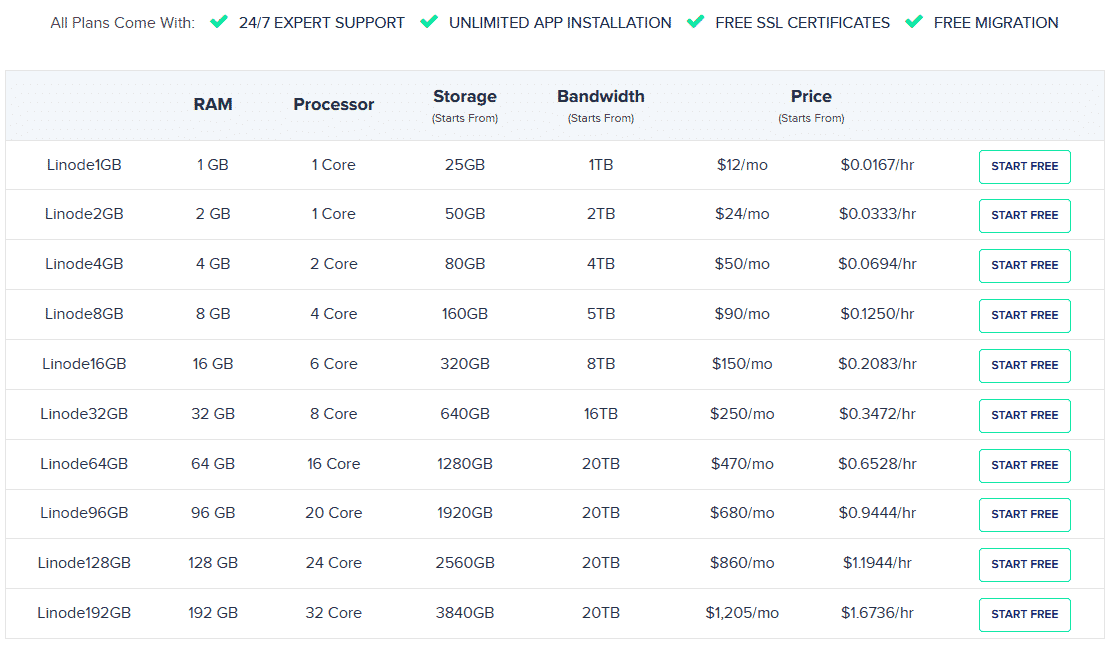1112x650 pixels.
Task: Click the $1.1944/hr hourly price
Action: pos(877,563)
